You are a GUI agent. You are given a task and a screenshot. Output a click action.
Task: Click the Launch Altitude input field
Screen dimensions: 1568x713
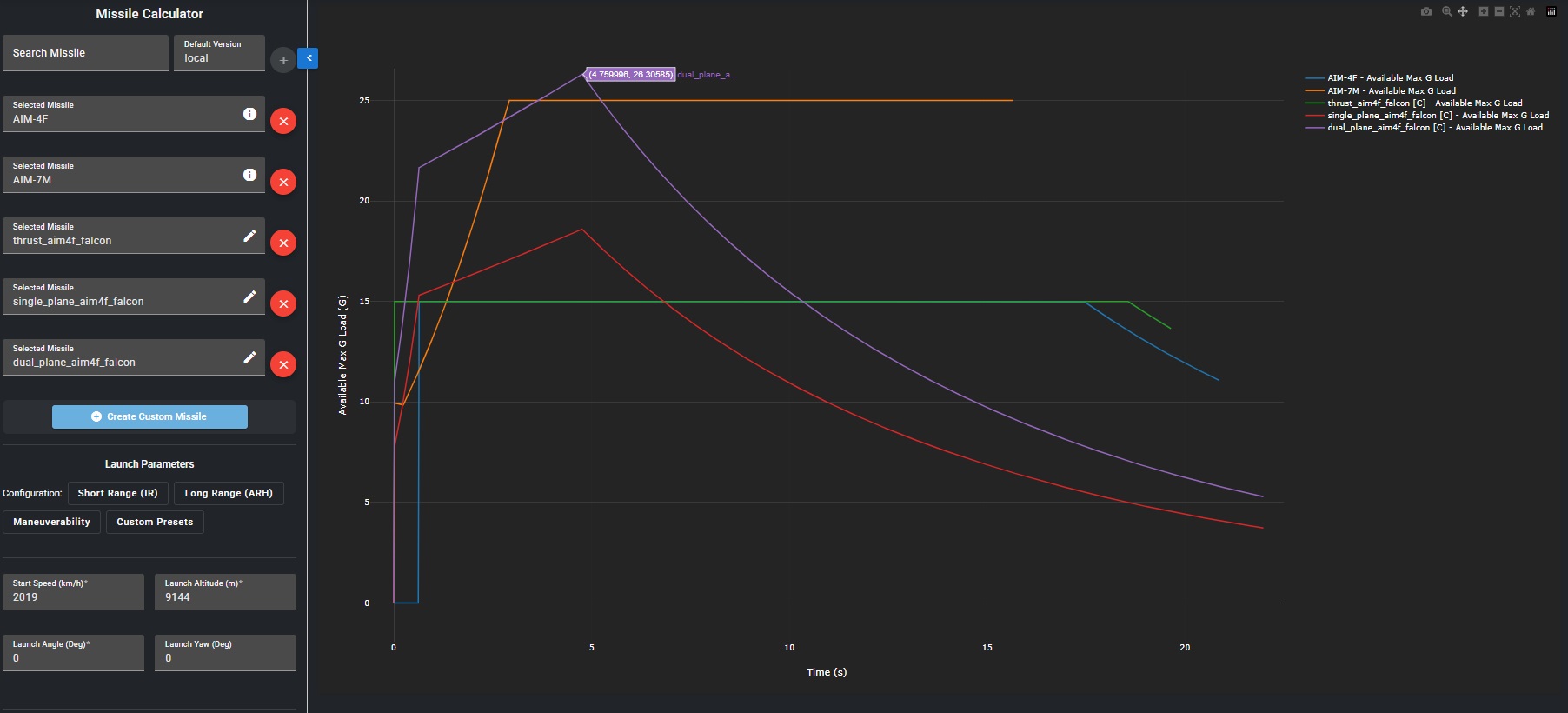click(x=225, y=596)
